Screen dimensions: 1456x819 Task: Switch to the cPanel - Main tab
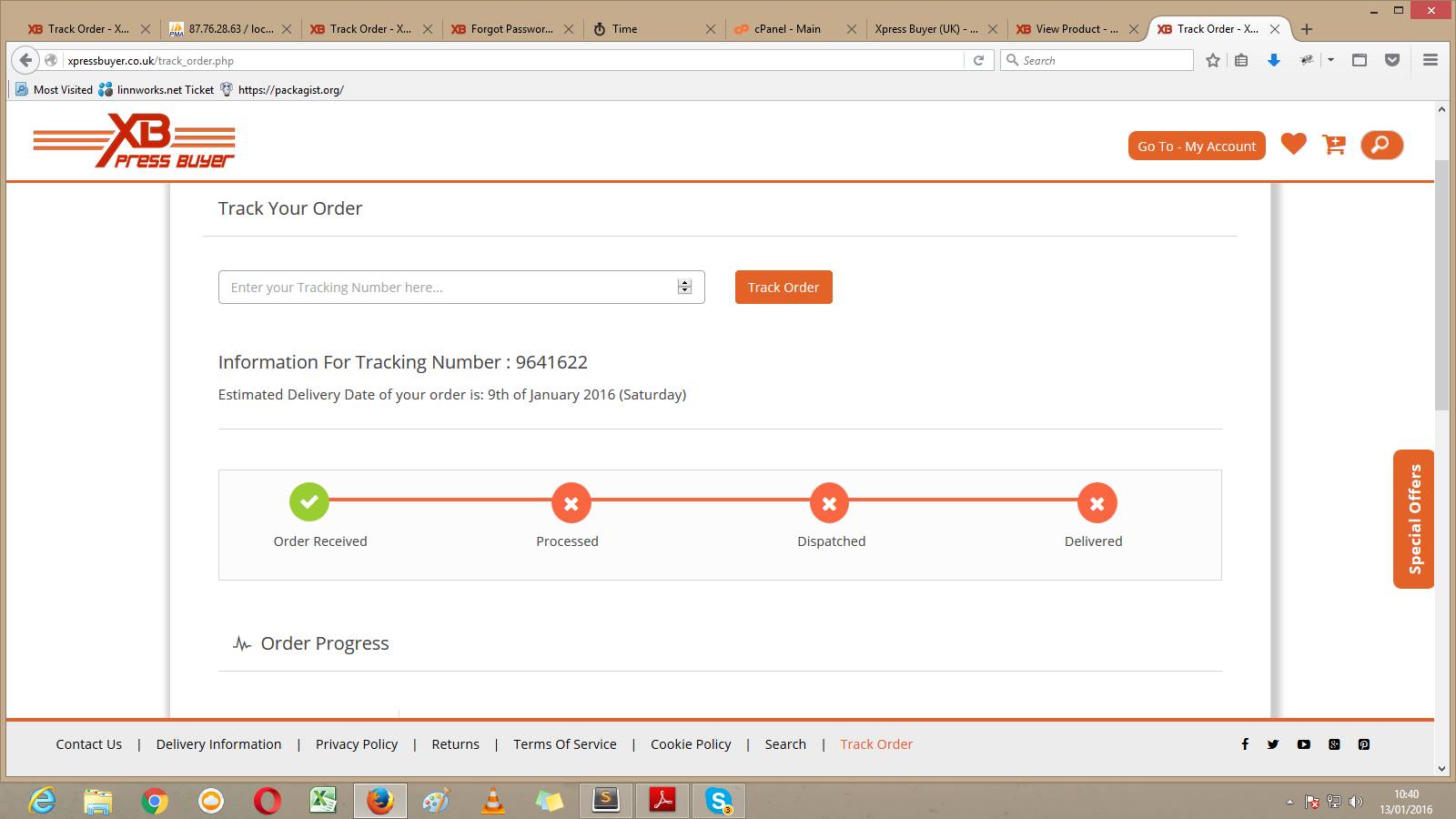787,29
